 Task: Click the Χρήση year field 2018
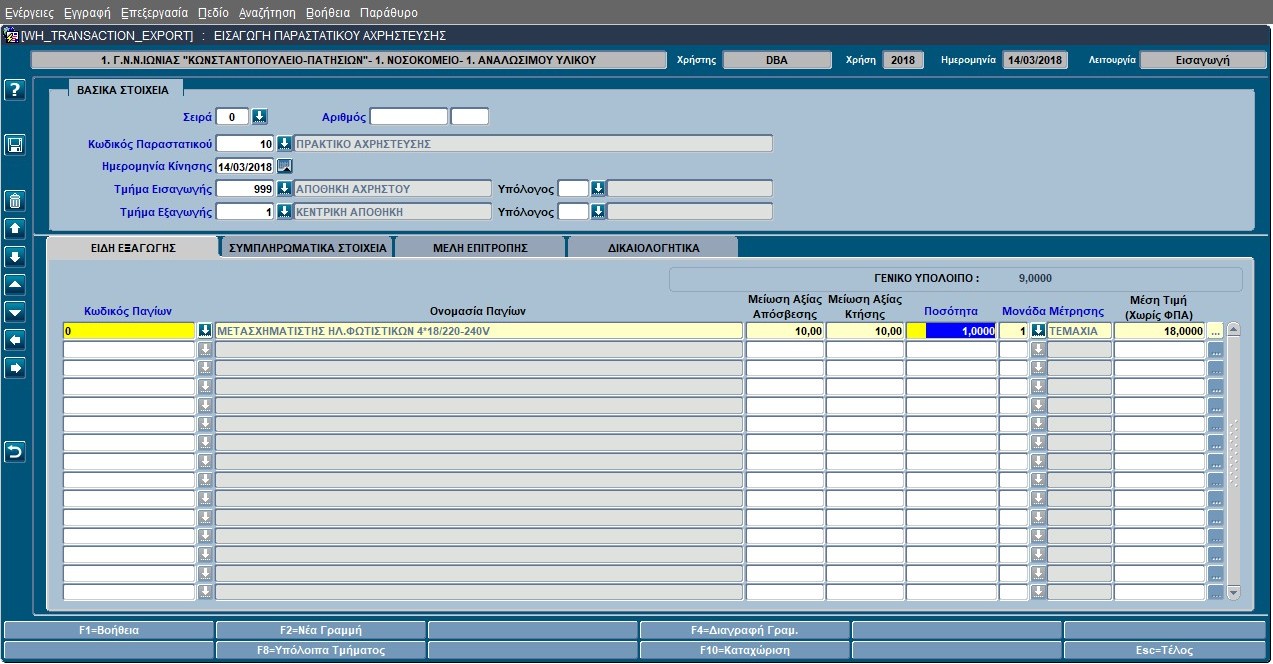903,60
